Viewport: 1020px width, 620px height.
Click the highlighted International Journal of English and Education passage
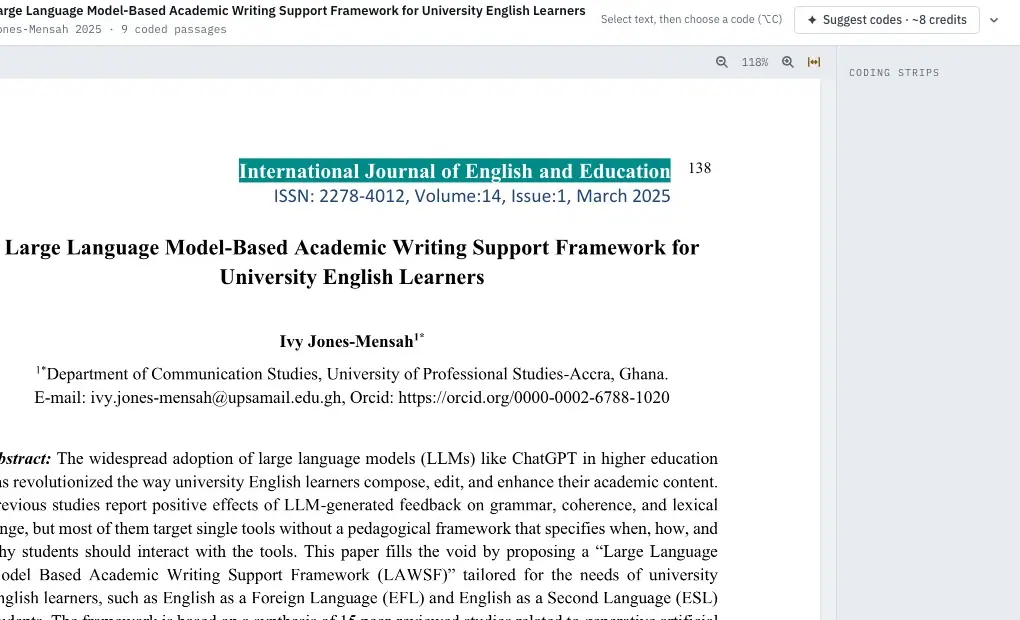[454, 170]
